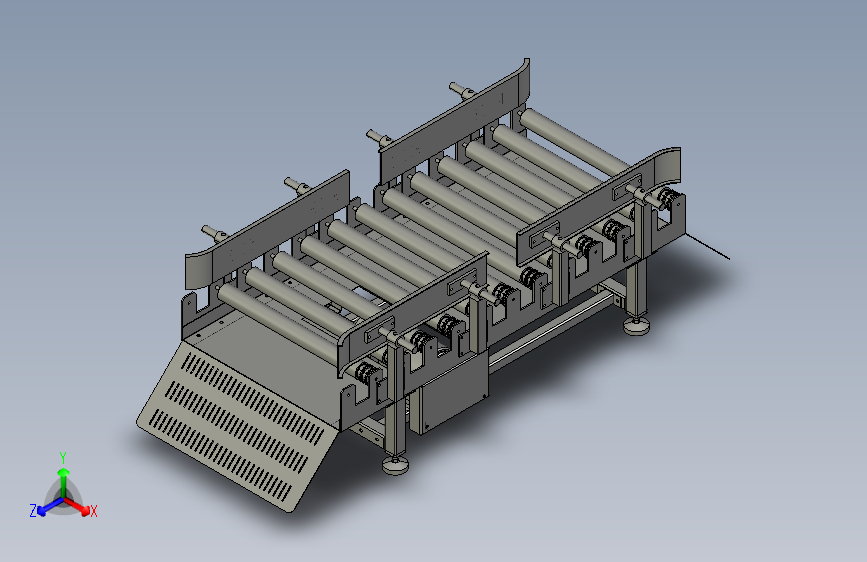Select the perforated slotted ramp plate
The height and width of the screenshot is (562, 867).
click(237, 426)
